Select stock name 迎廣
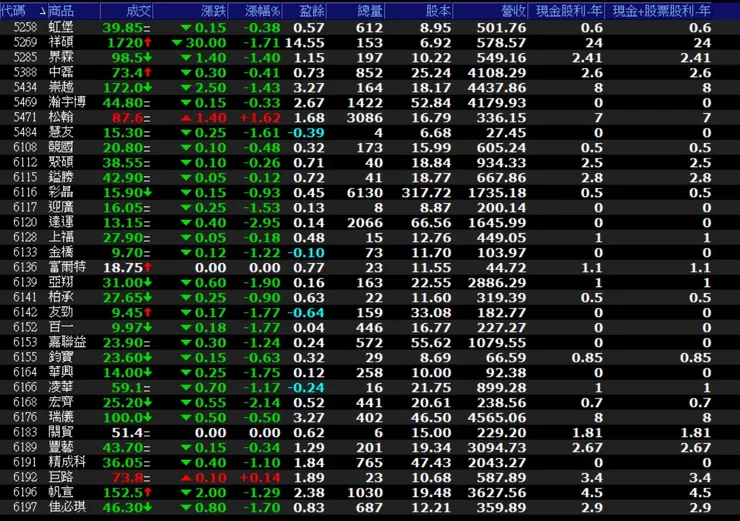Screen dimensions: 740x521 point(61,208)
